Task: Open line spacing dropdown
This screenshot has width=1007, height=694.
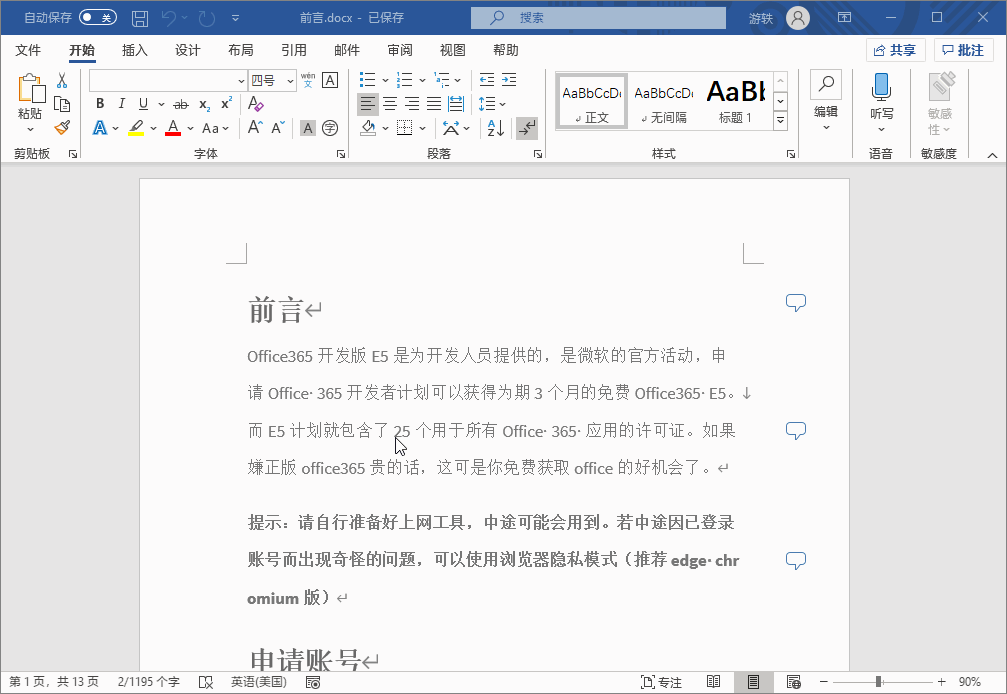Action: tap(492, 103)
